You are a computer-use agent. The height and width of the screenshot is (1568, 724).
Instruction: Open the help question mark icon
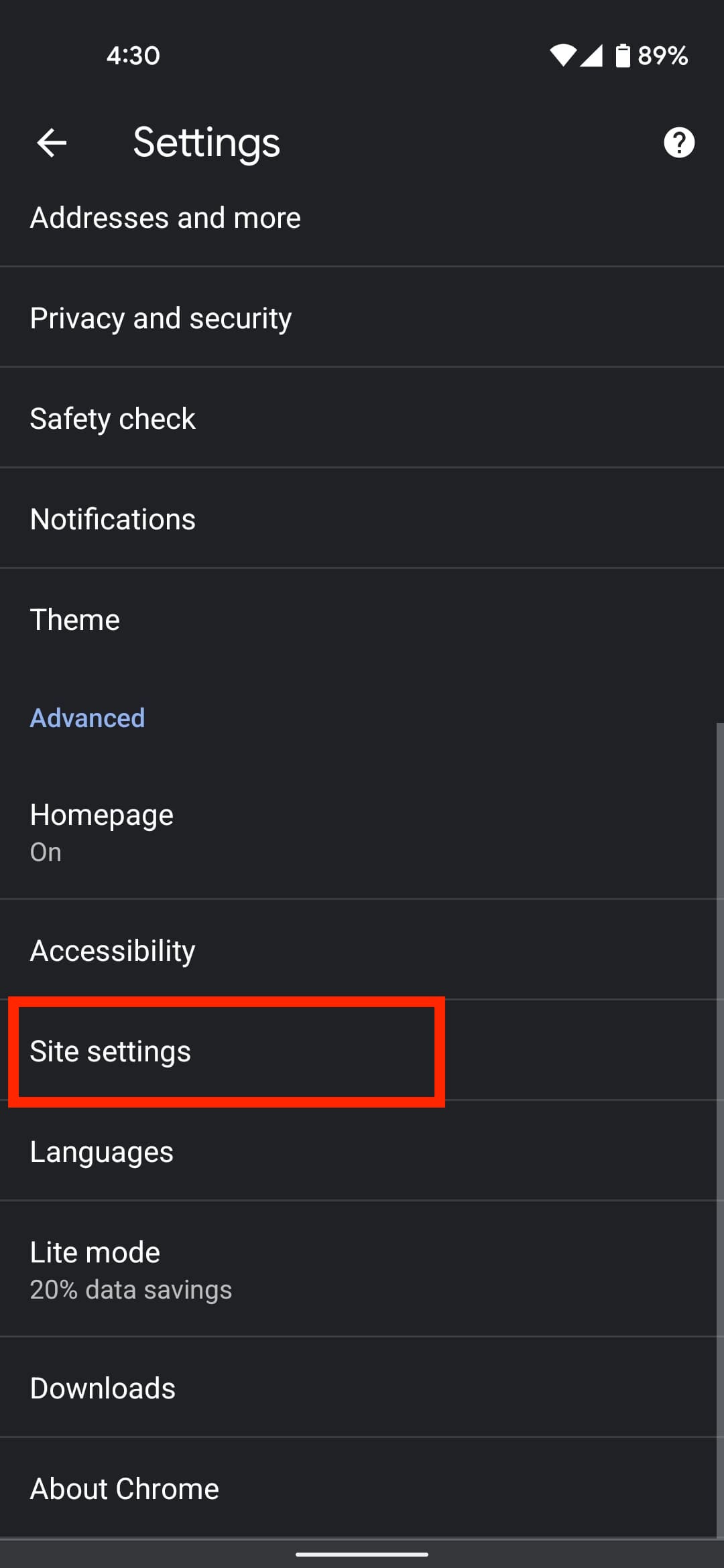pos(678,143)
